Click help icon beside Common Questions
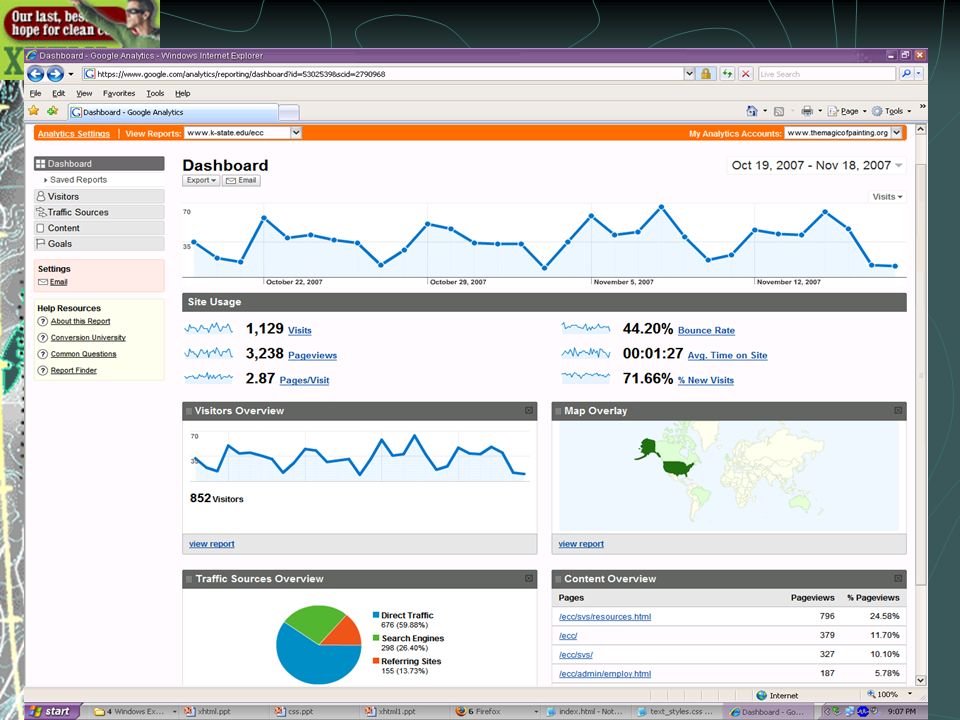 click(43, 354)
